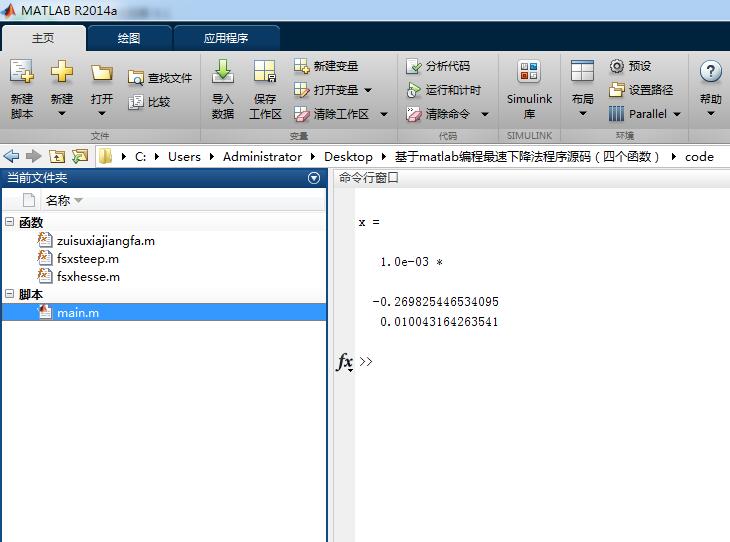Switch to the Home (主页) tab
This screenshot has width=730, height=542.
click(x=43, y=38)
